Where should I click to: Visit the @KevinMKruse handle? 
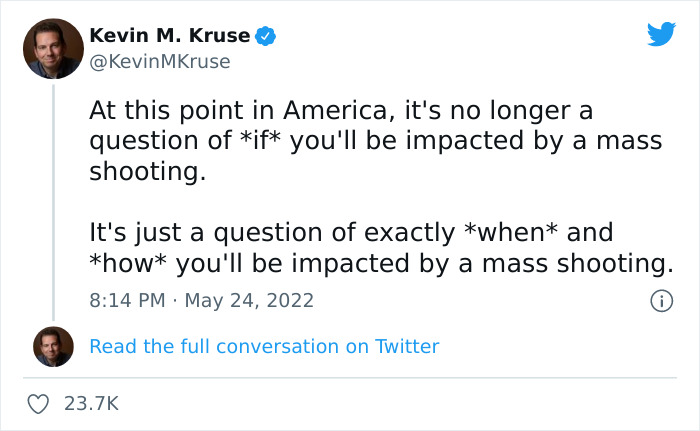[160, 62]
